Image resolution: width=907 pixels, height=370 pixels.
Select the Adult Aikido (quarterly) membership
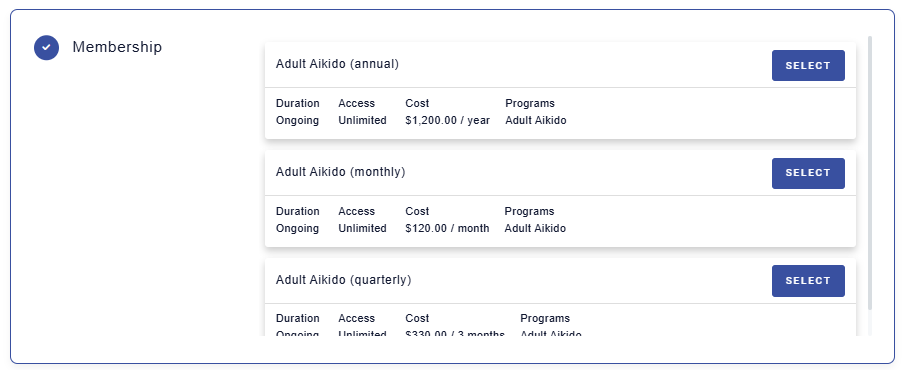pos(808,280)
